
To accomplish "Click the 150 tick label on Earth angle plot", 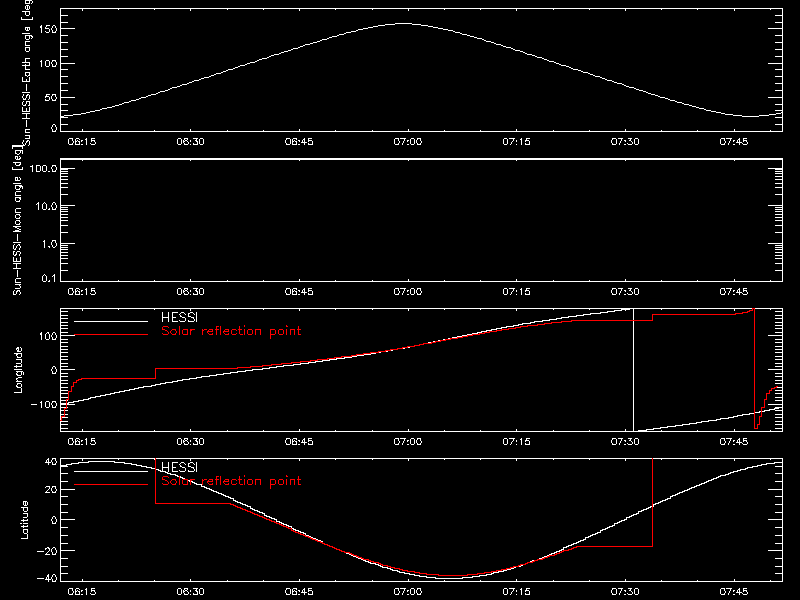I will click(47, 29).
